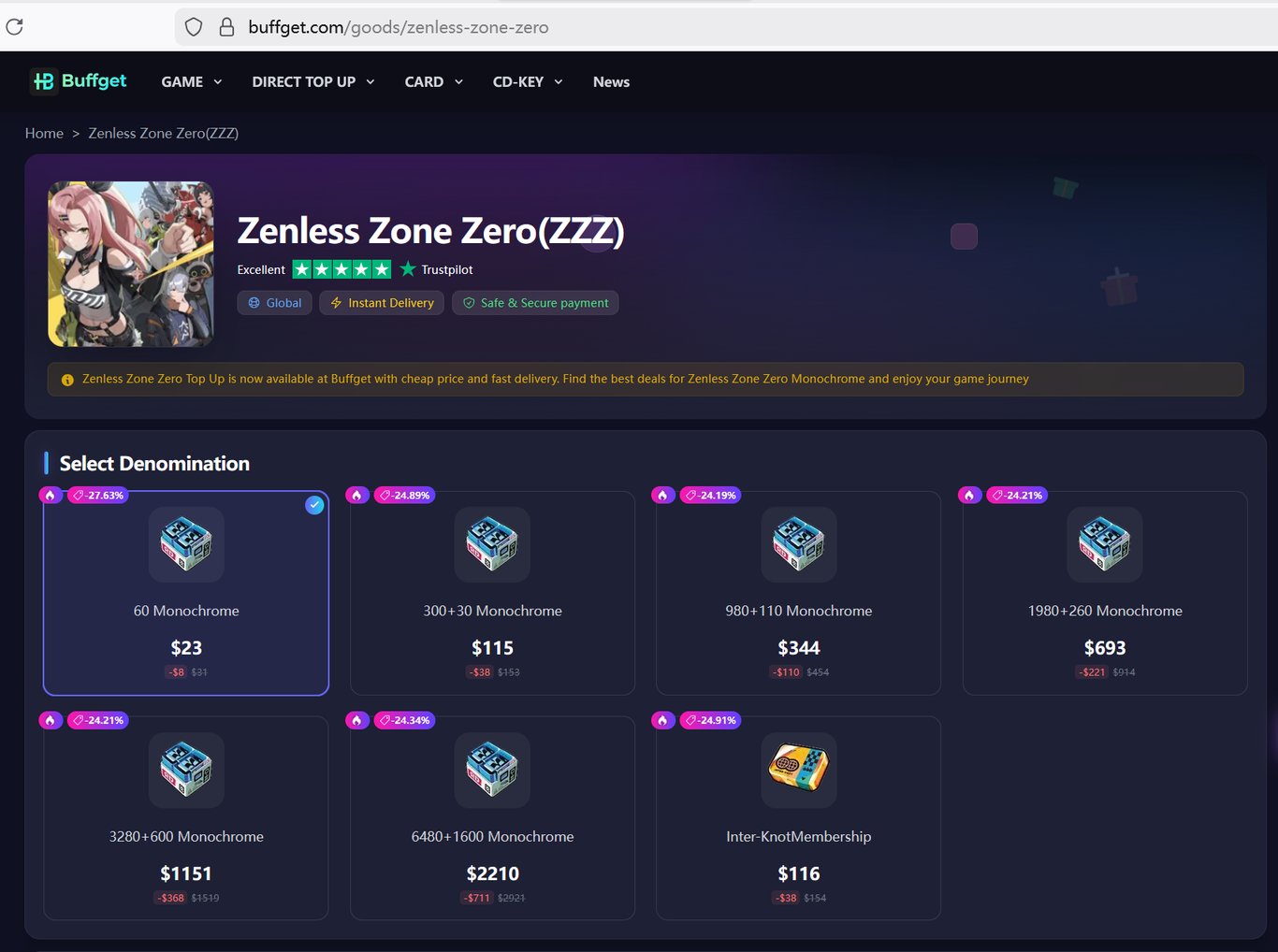Click the Buffget logo icon

pos(44,81)
